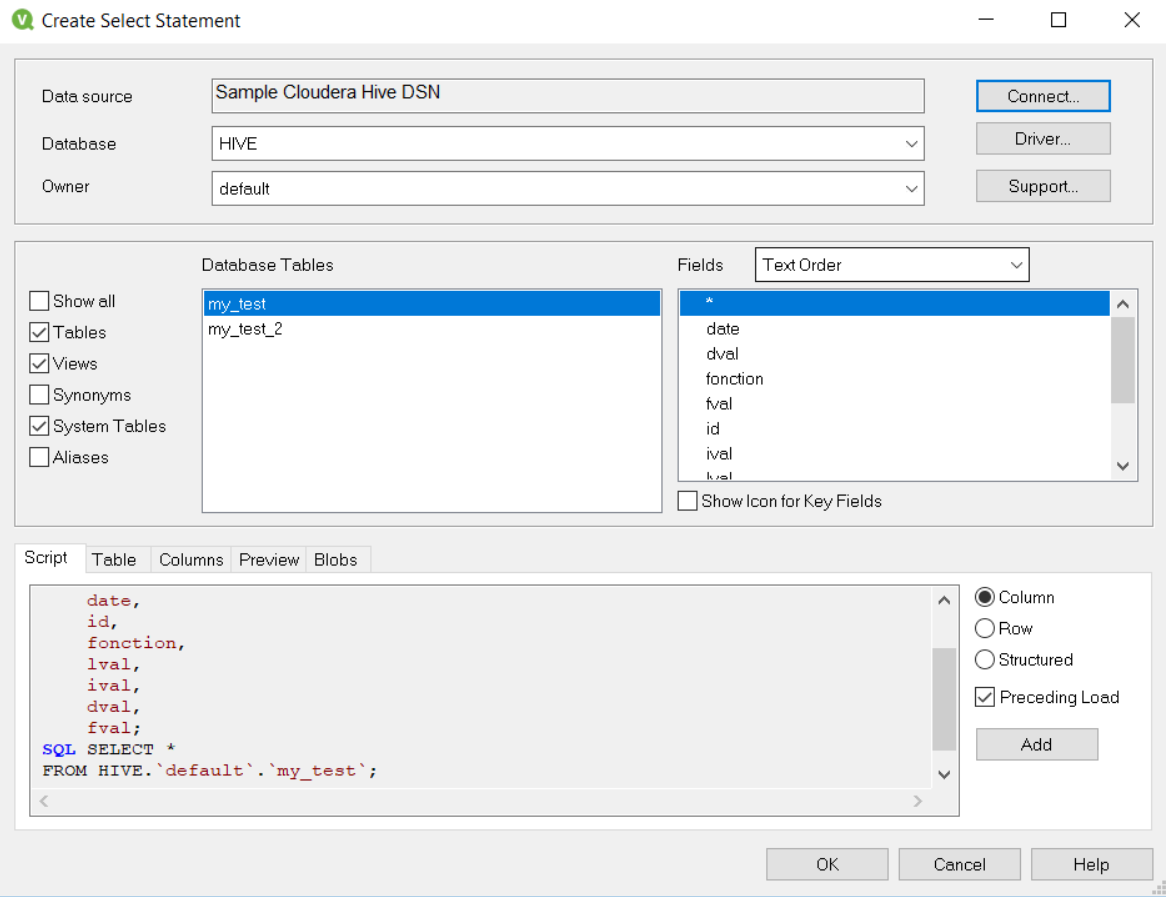The width and height of the screenshot is (1166, 897).
Task: Open the Owner dropdown showing default
Action: coord(567,189)
